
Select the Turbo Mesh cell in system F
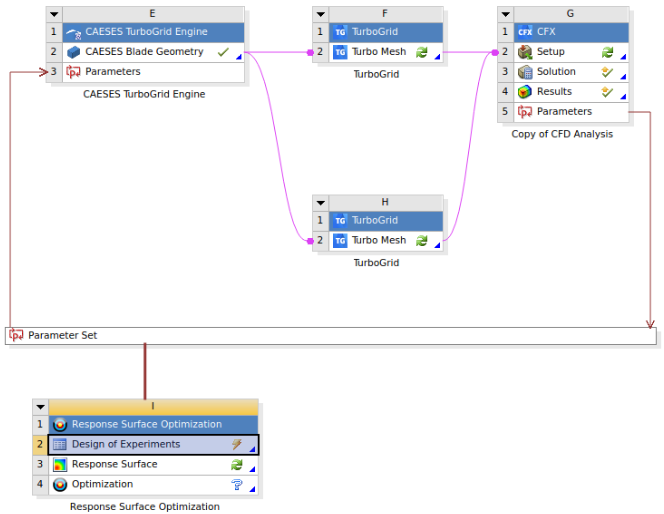(x=386, y=52)
